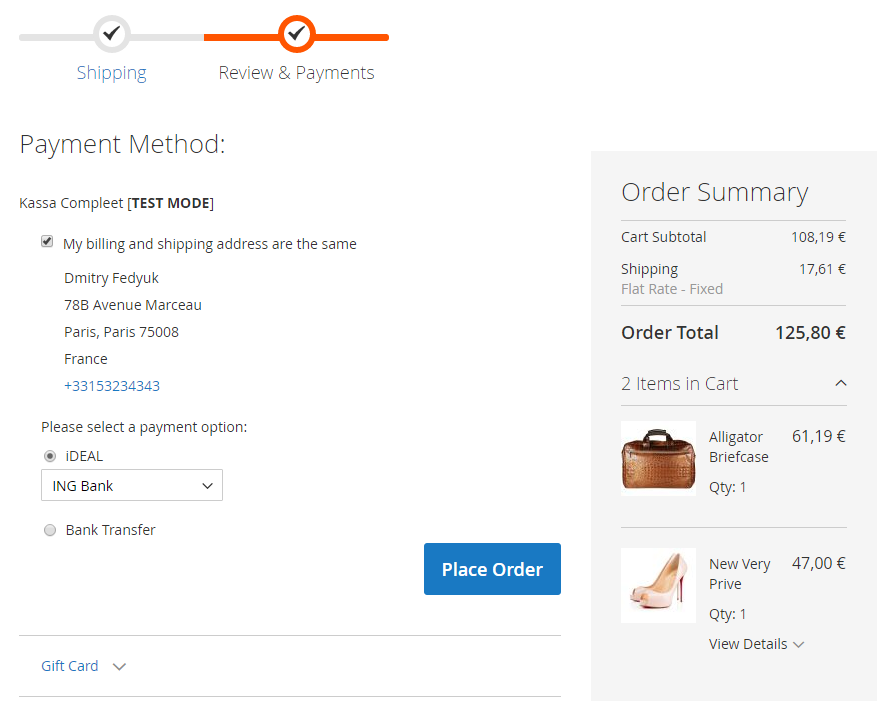892x718 pixels.
Task: Expand the Gift Card section chevron
Action: point(119,667)
